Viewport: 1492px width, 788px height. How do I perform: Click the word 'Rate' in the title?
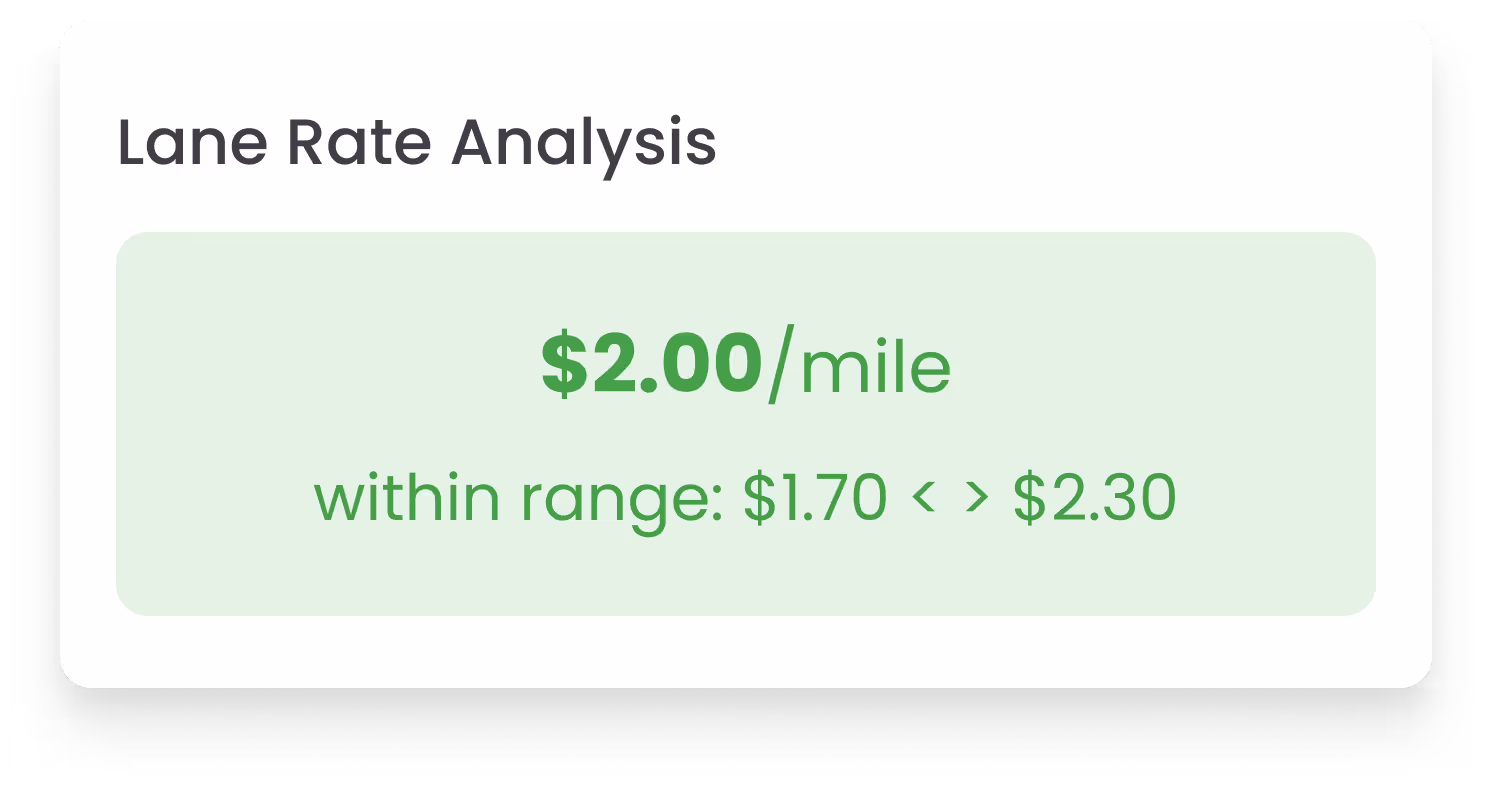click(x=359, y=143)
